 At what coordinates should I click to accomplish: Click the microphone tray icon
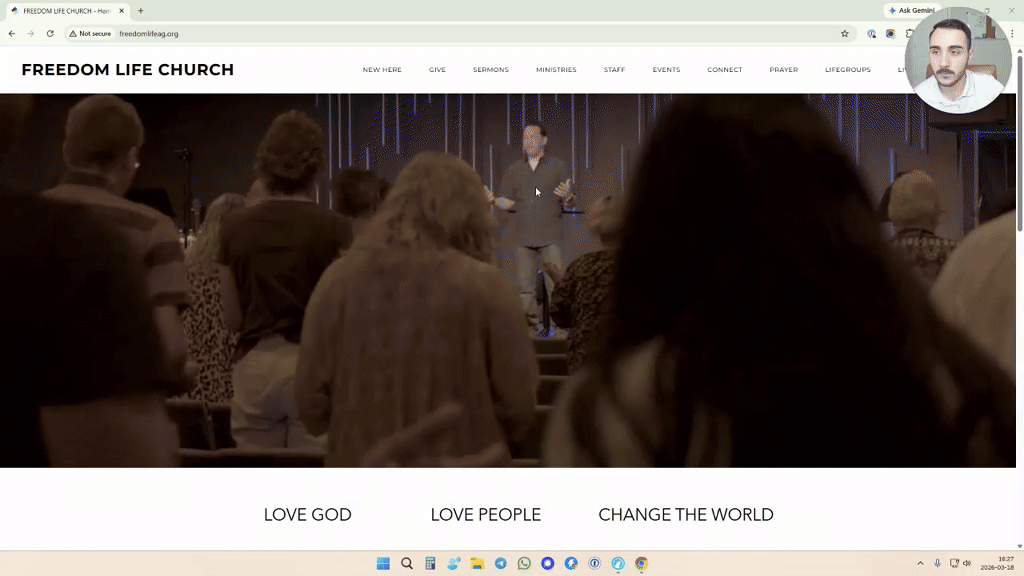coord(937,563)
